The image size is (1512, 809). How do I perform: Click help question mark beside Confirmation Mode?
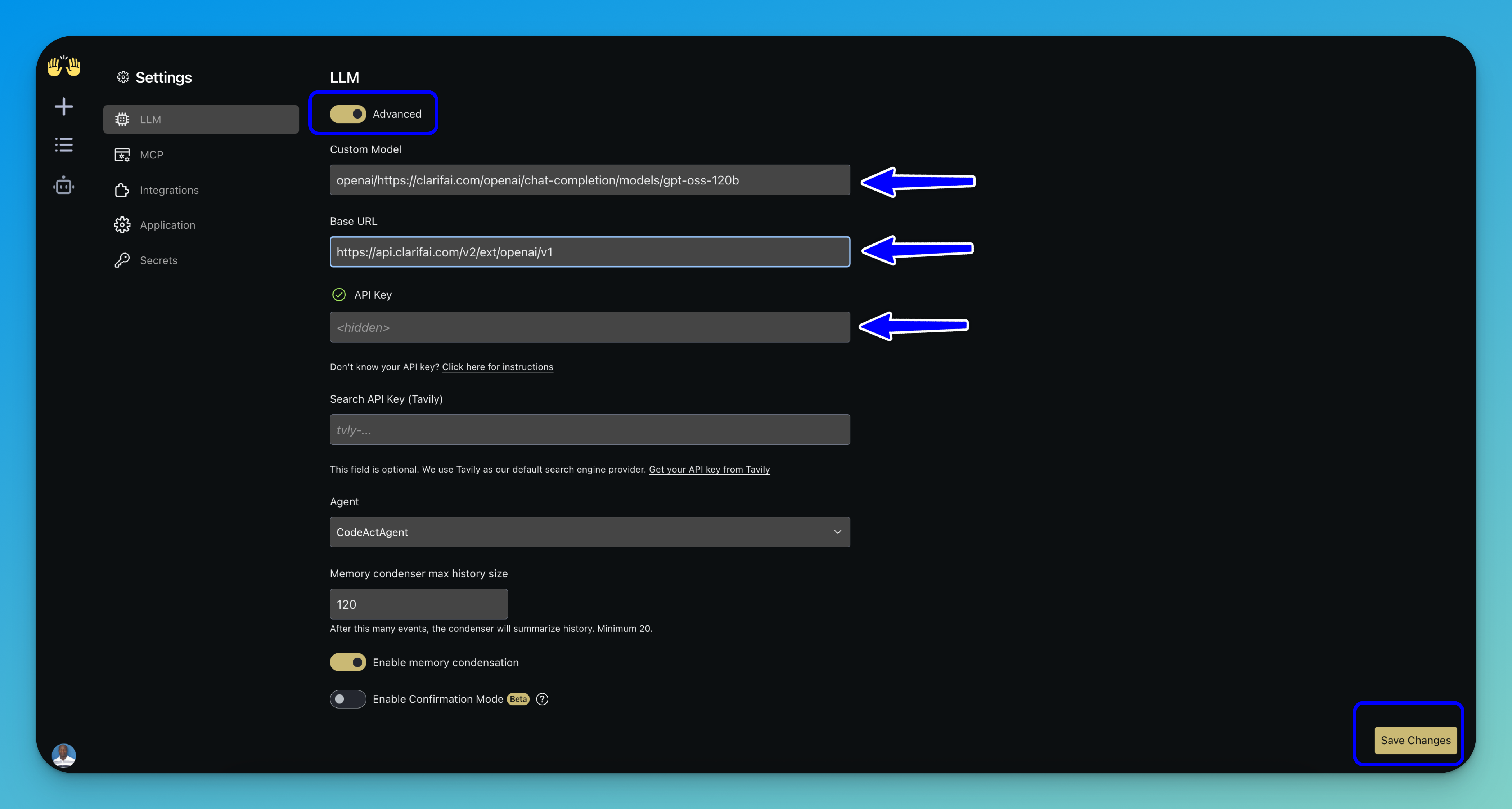[x=543, y=699]
